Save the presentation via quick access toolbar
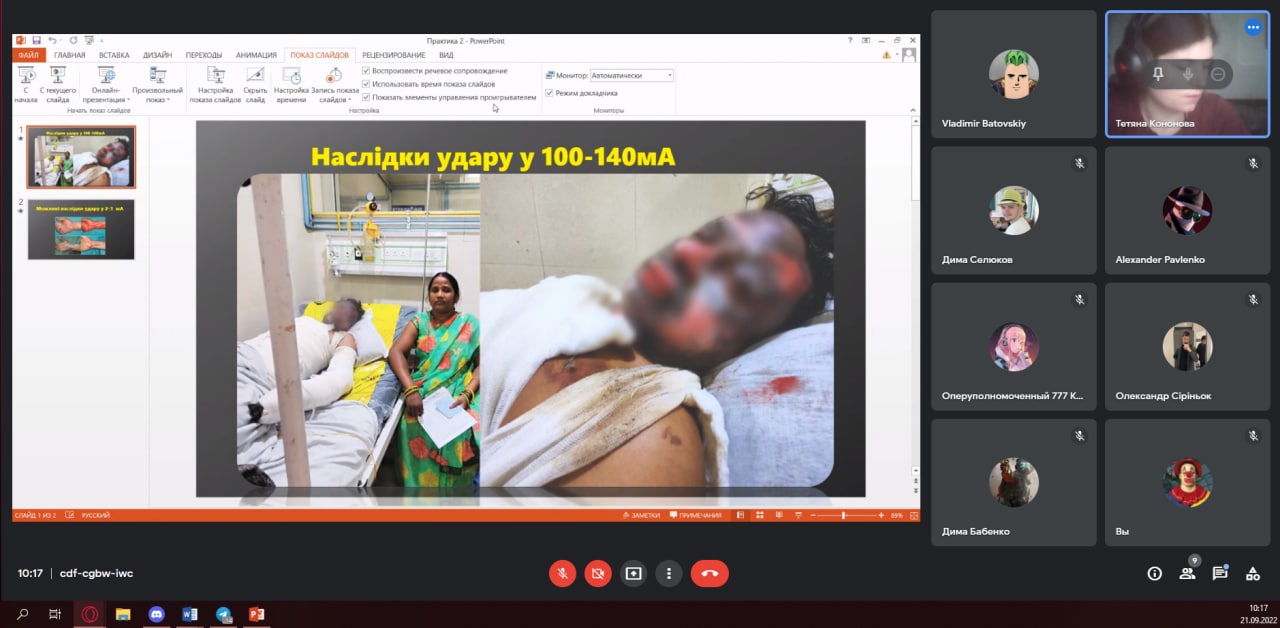 (36, 40)
